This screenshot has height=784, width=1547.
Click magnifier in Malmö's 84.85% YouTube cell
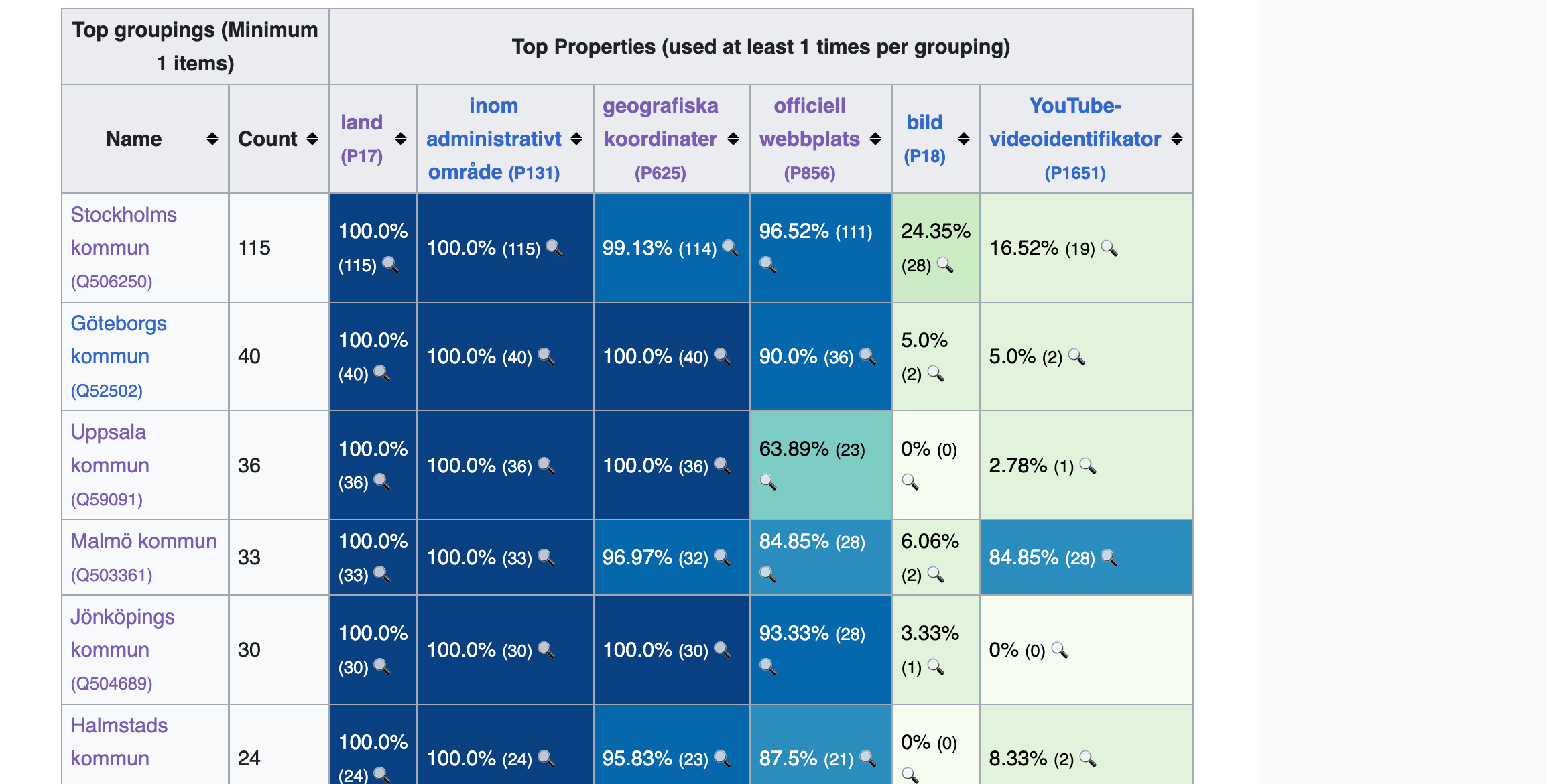pos(1109,558)
